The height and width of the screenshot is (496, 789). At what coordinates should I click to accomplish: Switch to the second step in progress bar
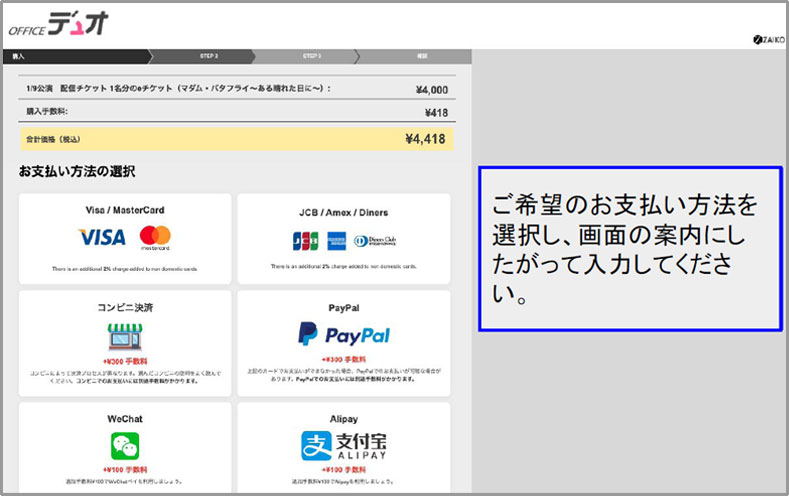pyautogui.click(x=208, y=56)
